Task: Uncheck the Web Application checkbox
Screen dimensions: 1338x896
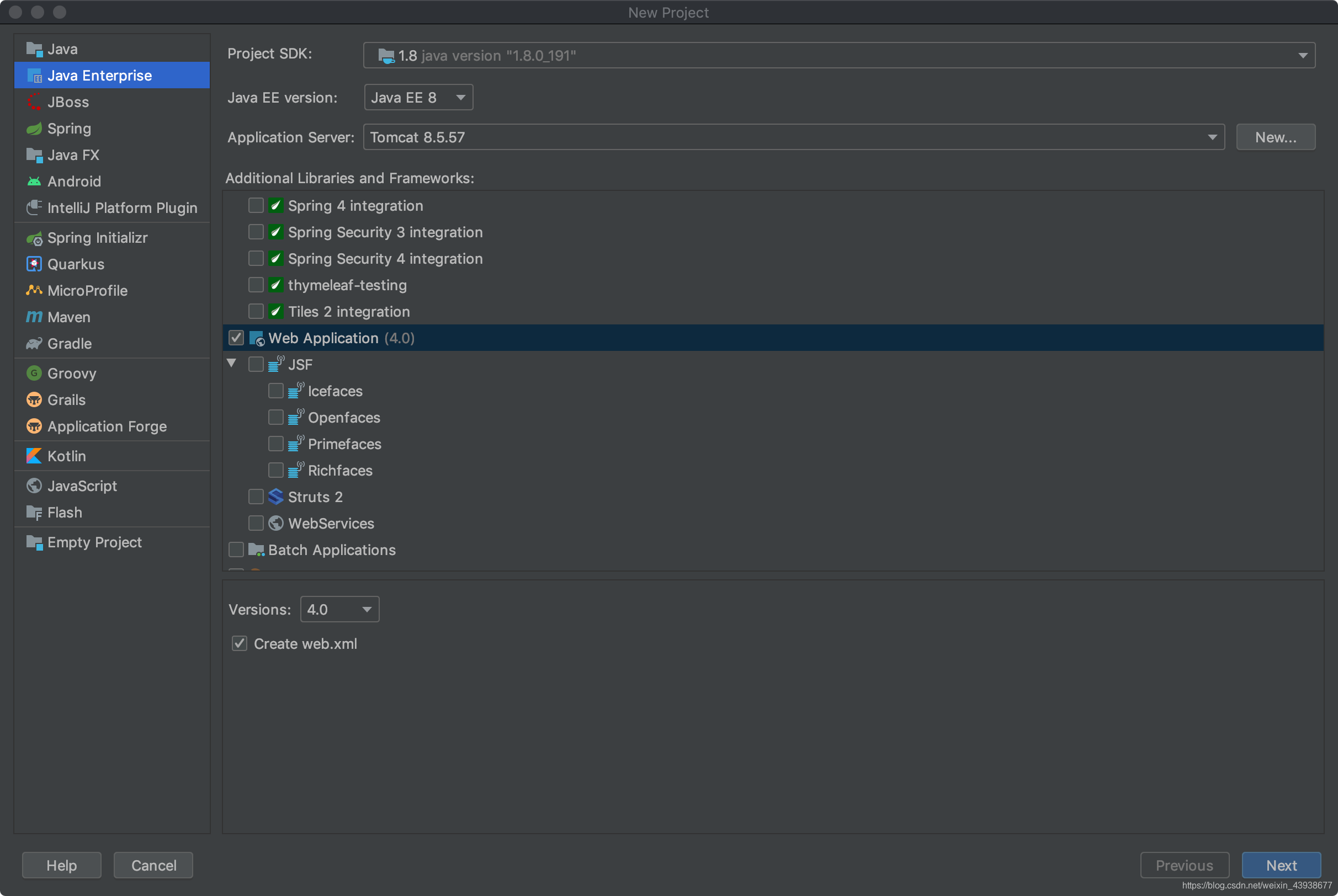Action: click(x=236, y=338)
